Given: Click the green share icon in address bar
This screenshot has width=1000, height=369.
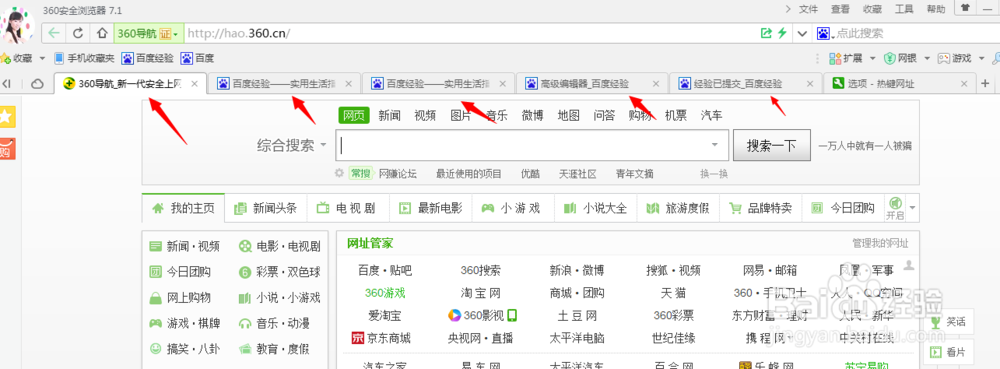Looking at the screenshot, I should (x=766, y=33).
